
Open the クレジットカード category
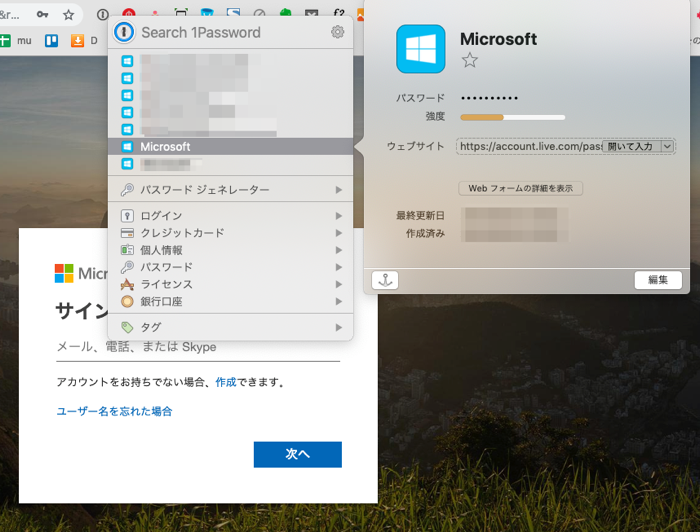(230, 233)
